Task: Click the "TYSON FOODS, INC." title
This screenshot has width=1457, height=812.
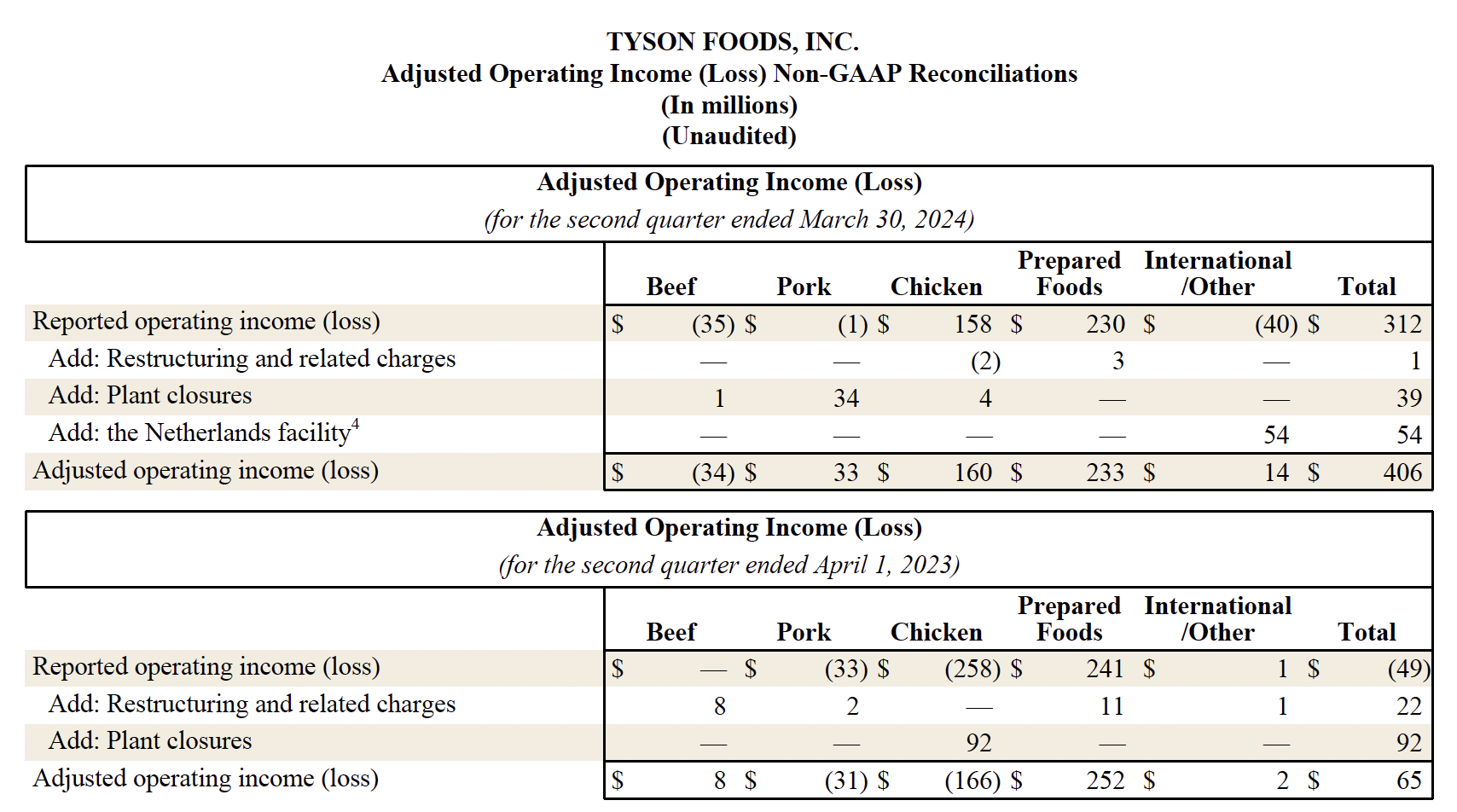Action: 732,42
